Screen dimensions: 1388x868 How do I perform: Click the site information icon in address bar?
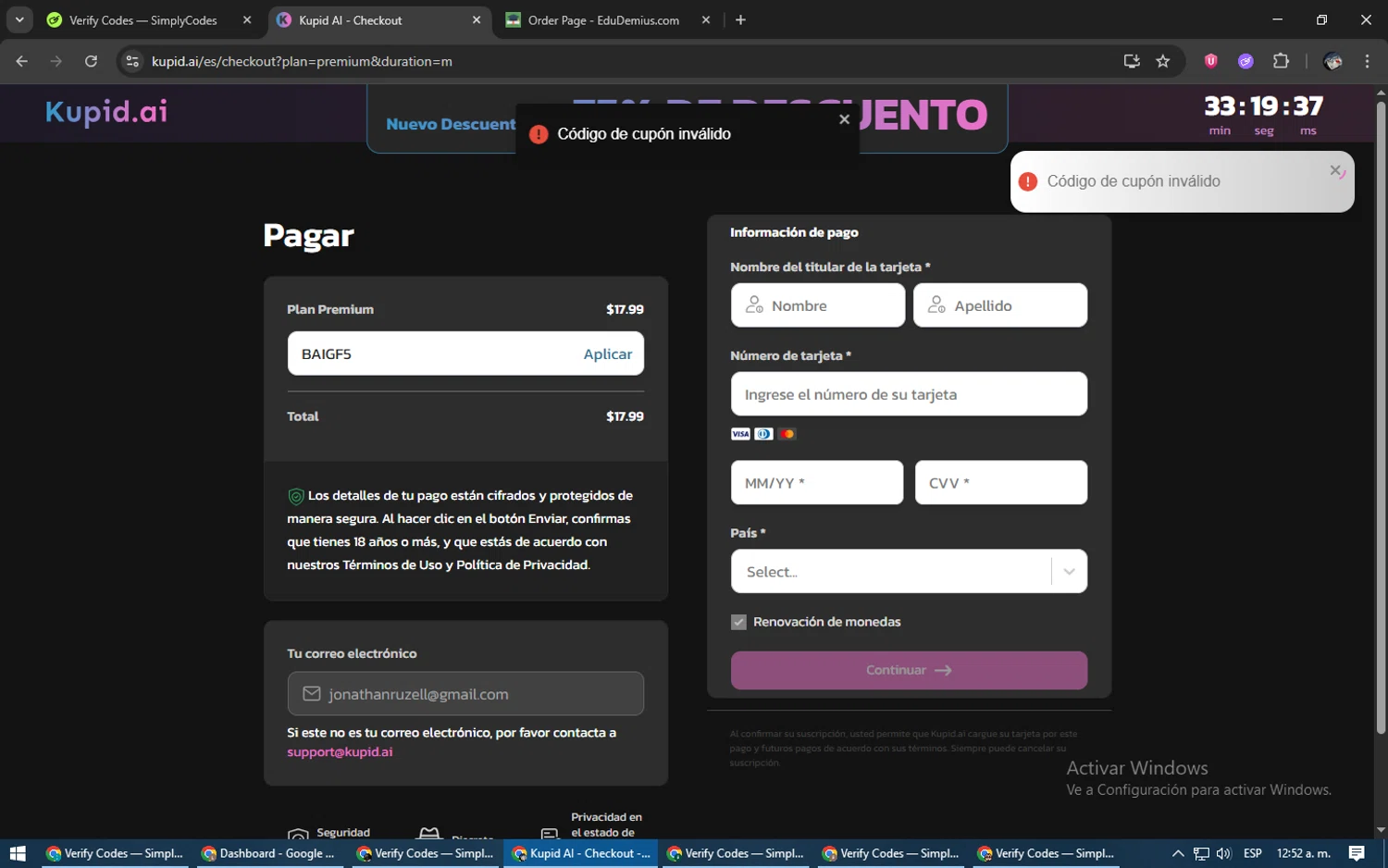(132, 61)
